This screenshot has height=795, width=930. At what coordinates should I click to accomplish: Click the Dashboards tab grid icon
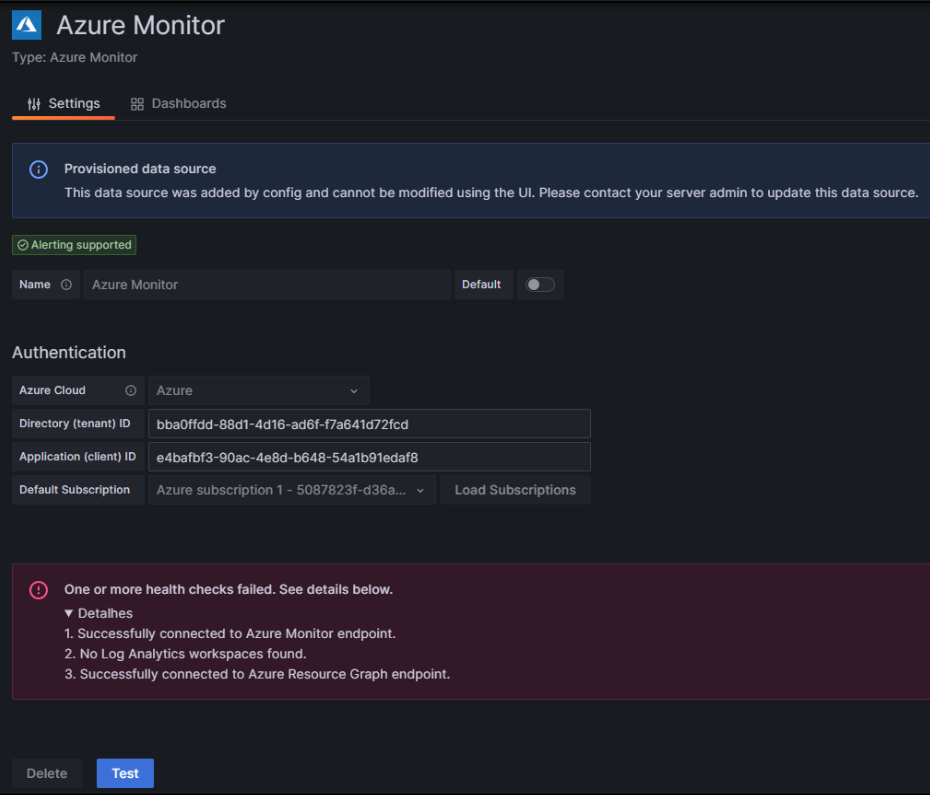click(x=137, y=104)
